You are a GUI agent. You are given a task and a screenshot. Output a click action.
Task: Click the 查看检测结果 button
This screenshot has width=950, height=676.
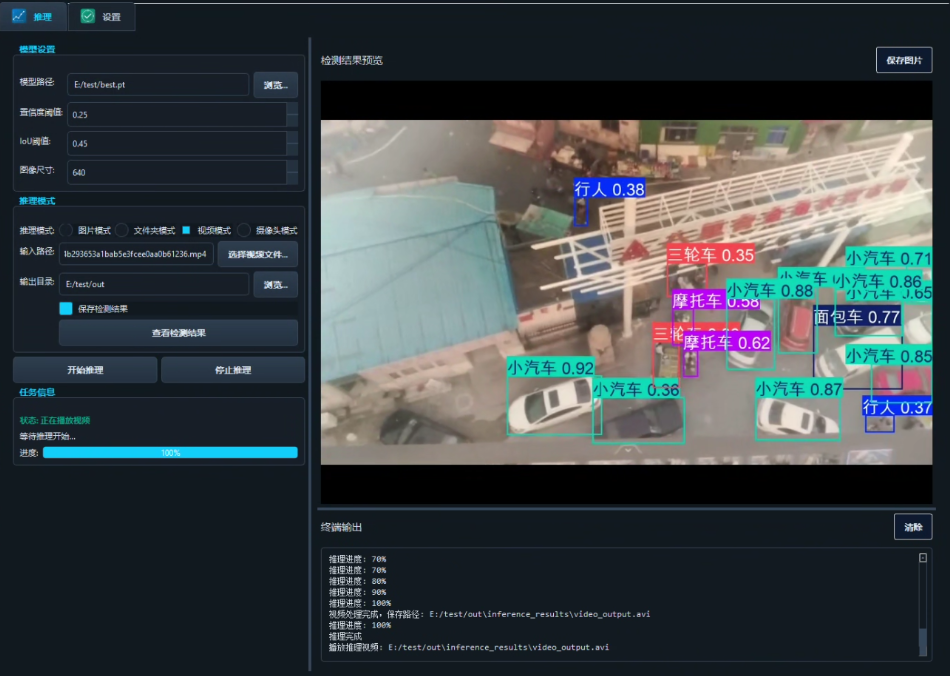coord(178,333)
